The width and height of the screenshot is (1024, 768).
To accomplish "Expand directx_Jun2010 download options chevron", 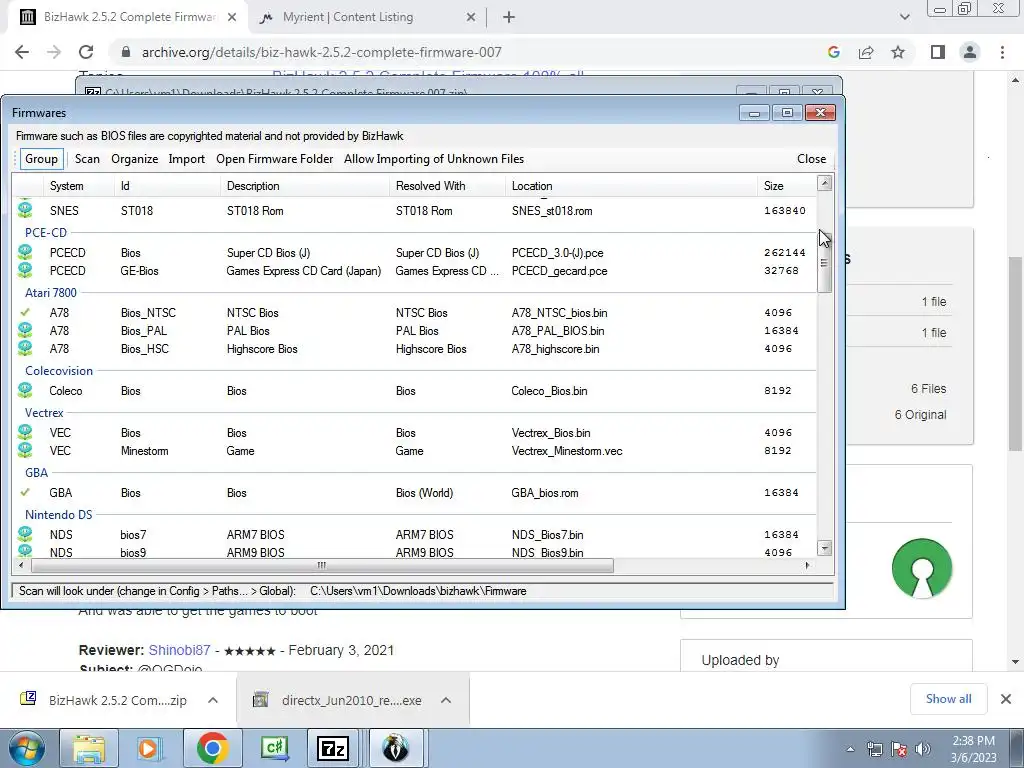I will pos(446,700).
